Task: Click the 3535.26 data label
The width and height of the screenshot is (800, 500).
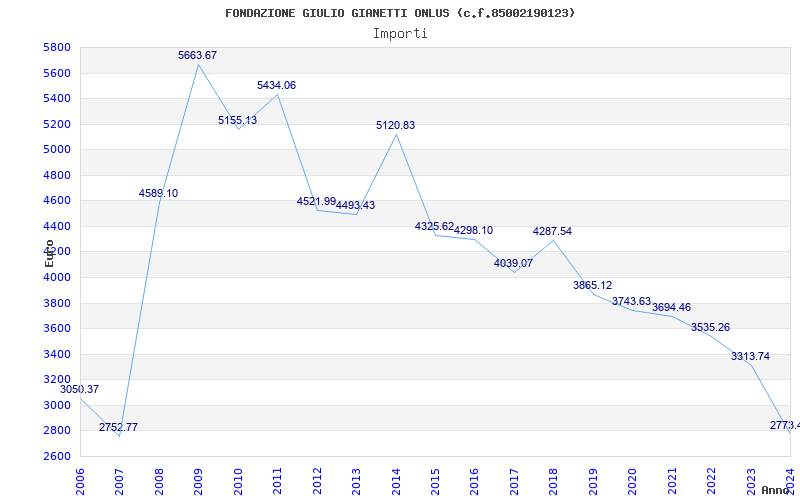Action: (x=711, y=327)
